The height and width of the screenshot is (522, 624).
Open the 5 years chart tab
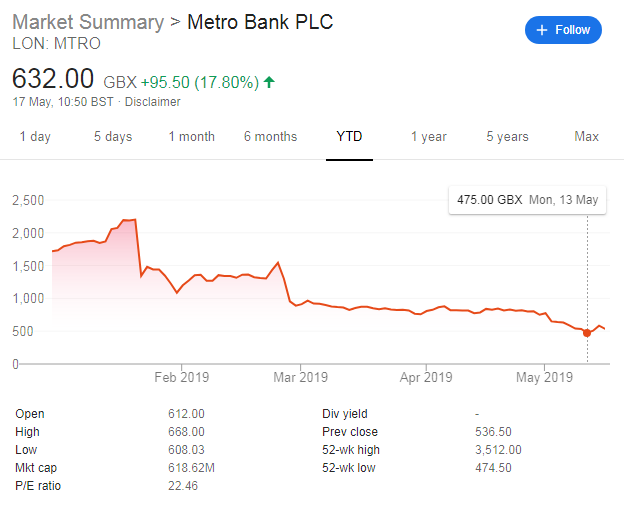click(x=508, y=137)
